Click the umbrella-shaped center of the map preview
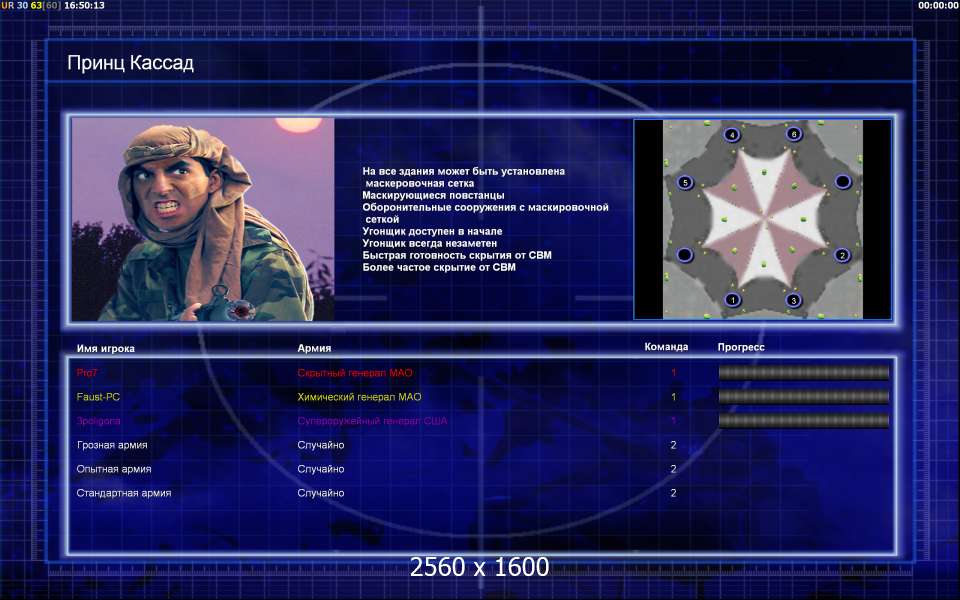 pyautogui.click(x=763, y=217)
